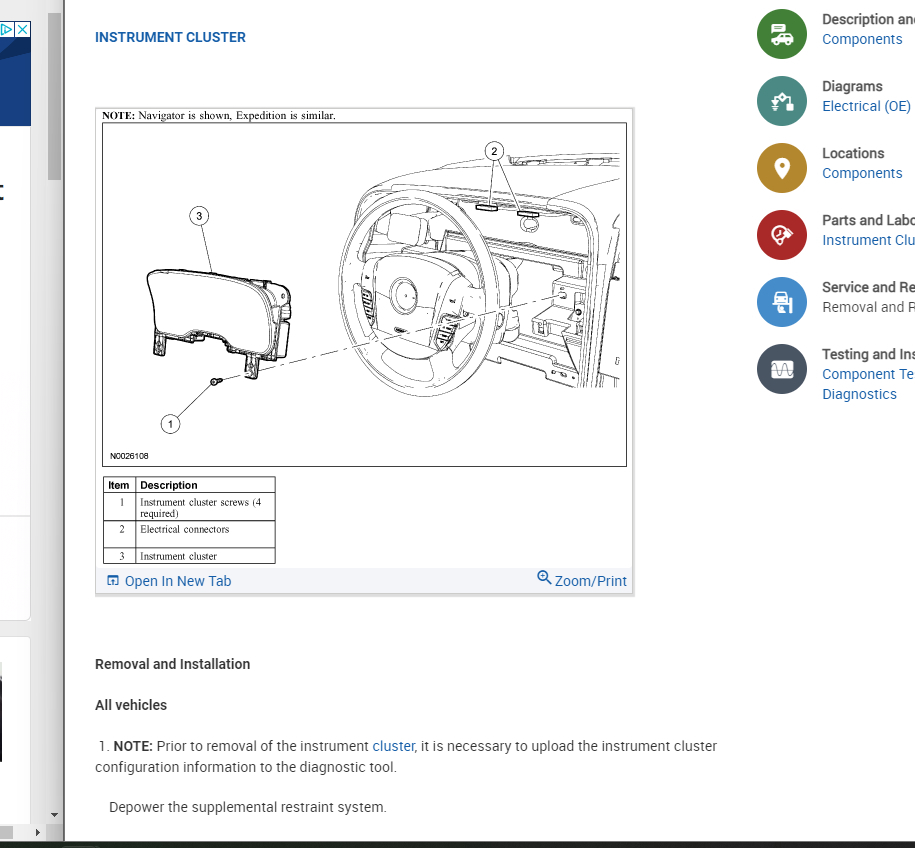Screen dimensions: 915x848
Task: Click the INSTRUMENT CLUSTER heading
Action: tap(170, 37)
